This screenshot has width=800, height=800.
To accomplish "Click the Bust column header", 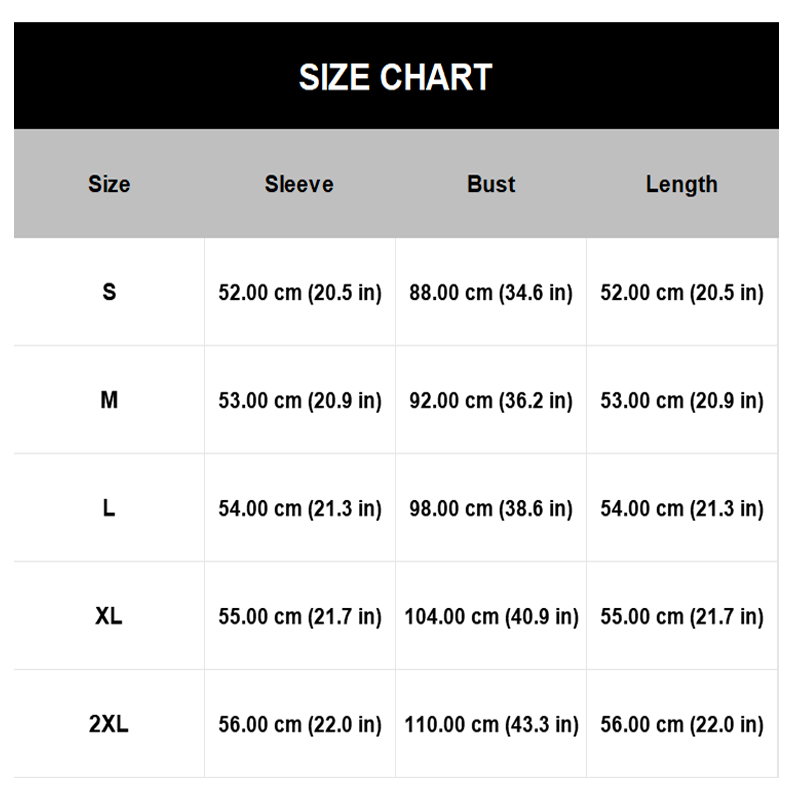I will (x=491, y=184).
